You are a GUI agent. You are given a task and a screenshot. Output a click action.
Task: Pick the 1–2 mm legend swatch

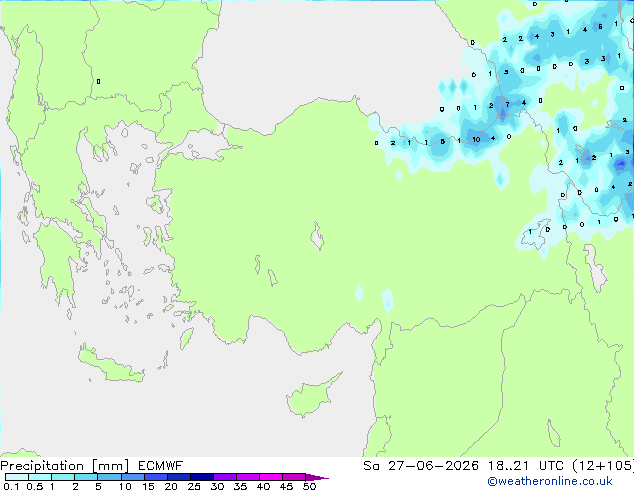coord(63,477)
